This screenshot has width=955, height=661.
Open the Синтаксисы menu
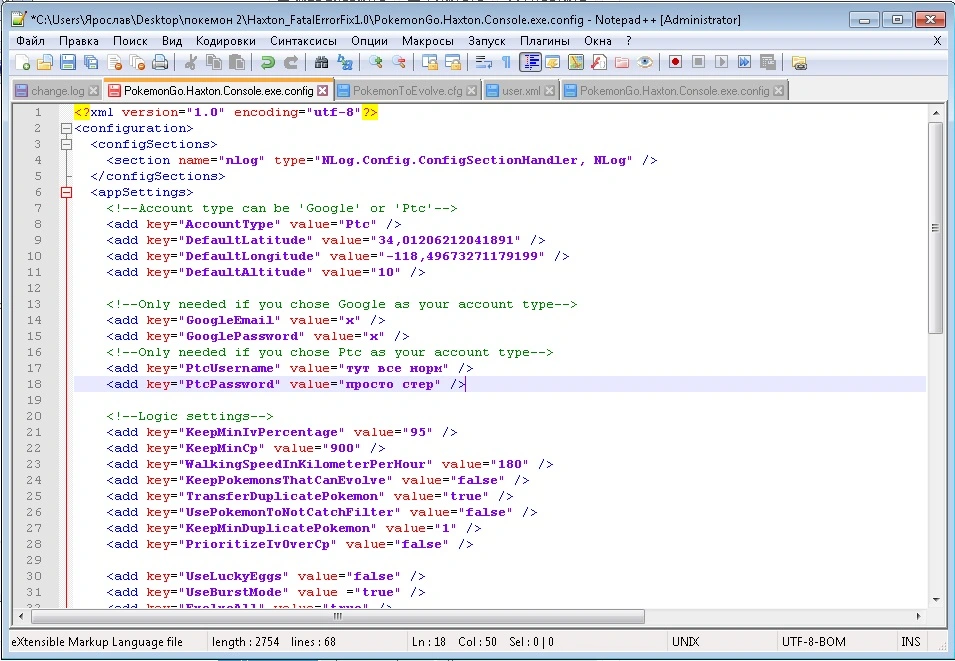[303, 41]
